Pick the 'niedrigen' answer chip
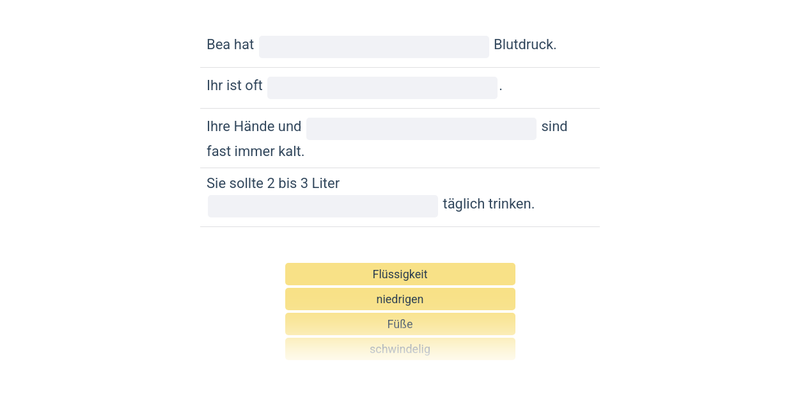Image resolution: width=800 pixels, height=400 pixels. point(400,299)
